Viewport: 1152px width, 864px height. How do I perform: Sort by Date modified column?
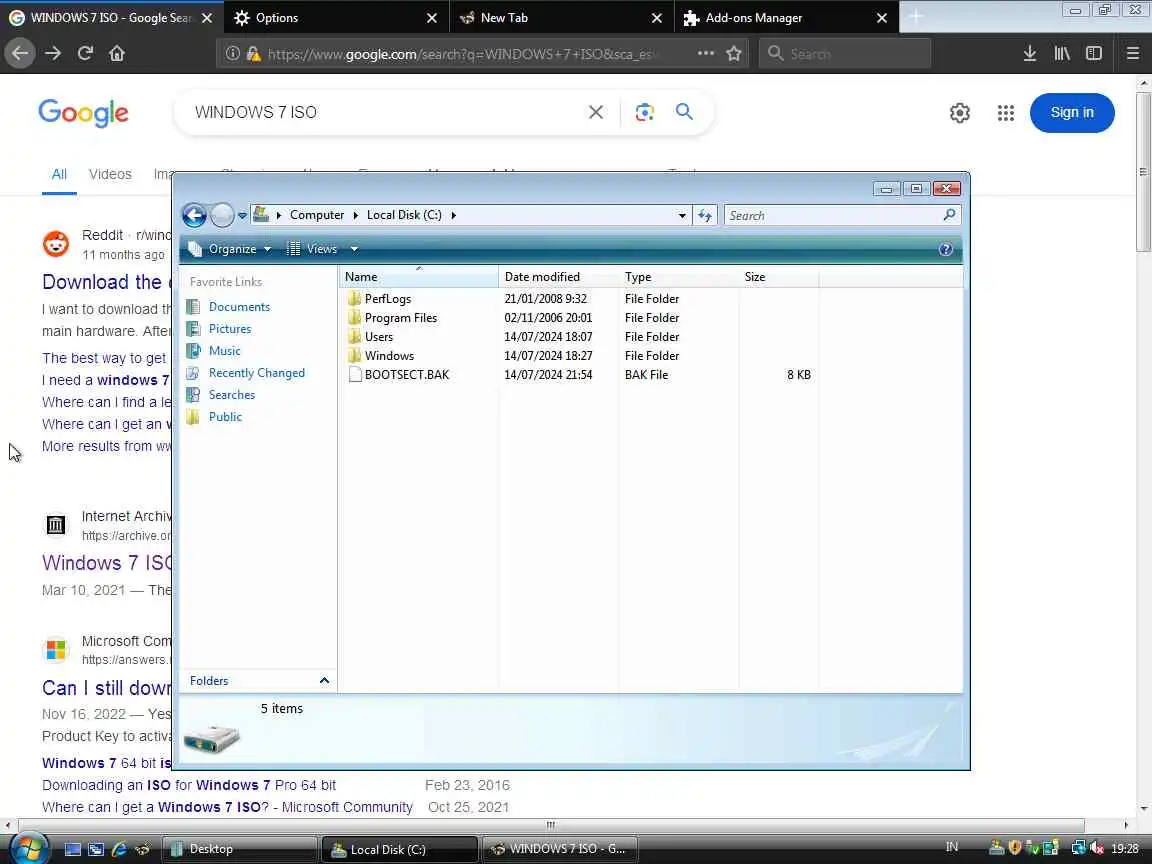coord(559,277)
